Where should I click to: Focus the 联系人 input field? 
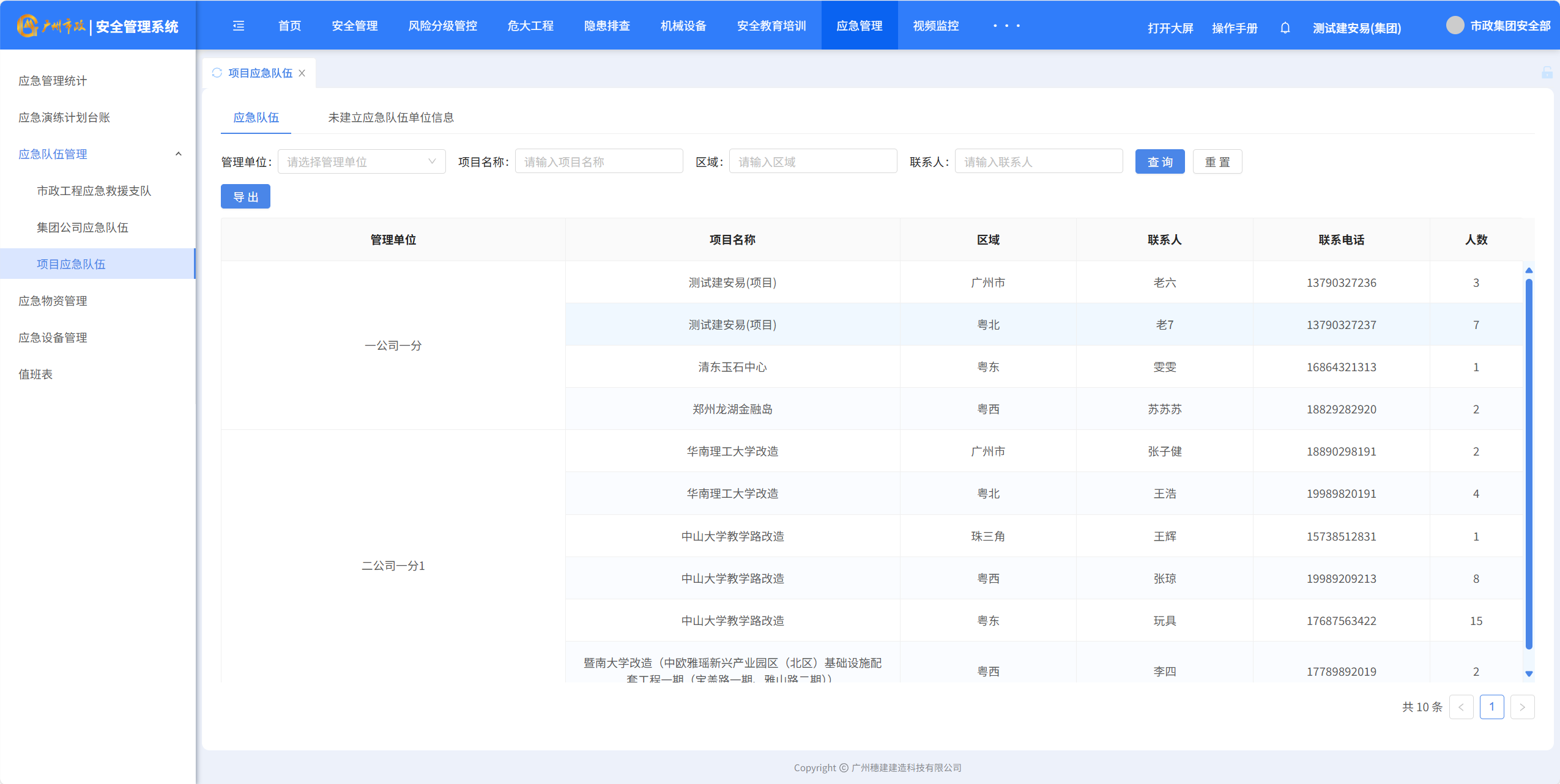pyautogui.click(x=1038, y=161)
